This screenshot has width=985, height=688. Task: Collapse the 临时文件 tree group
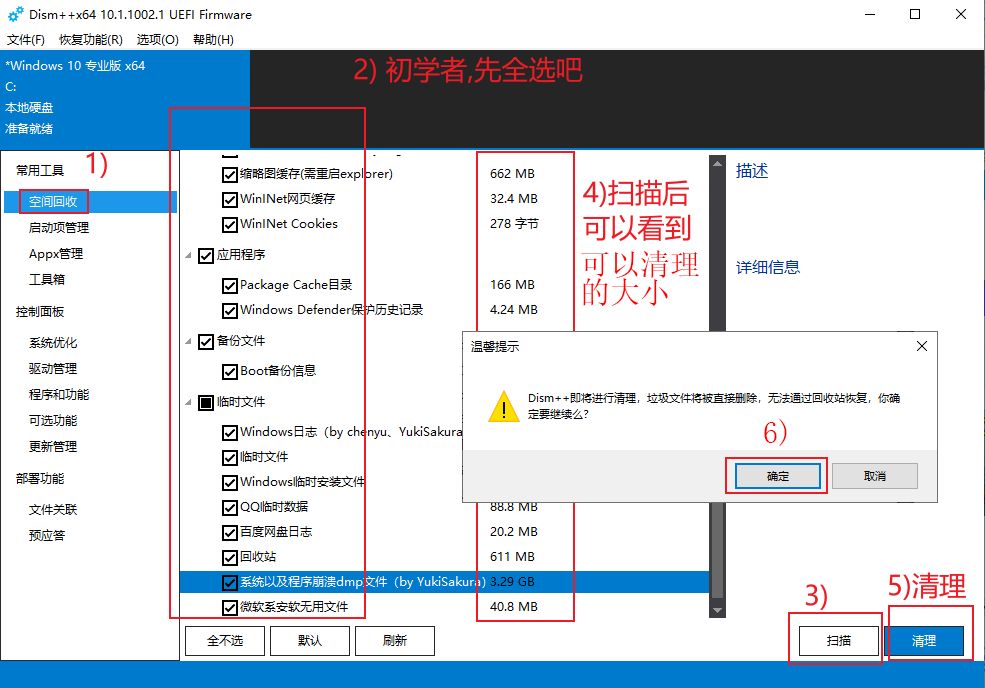189,402
